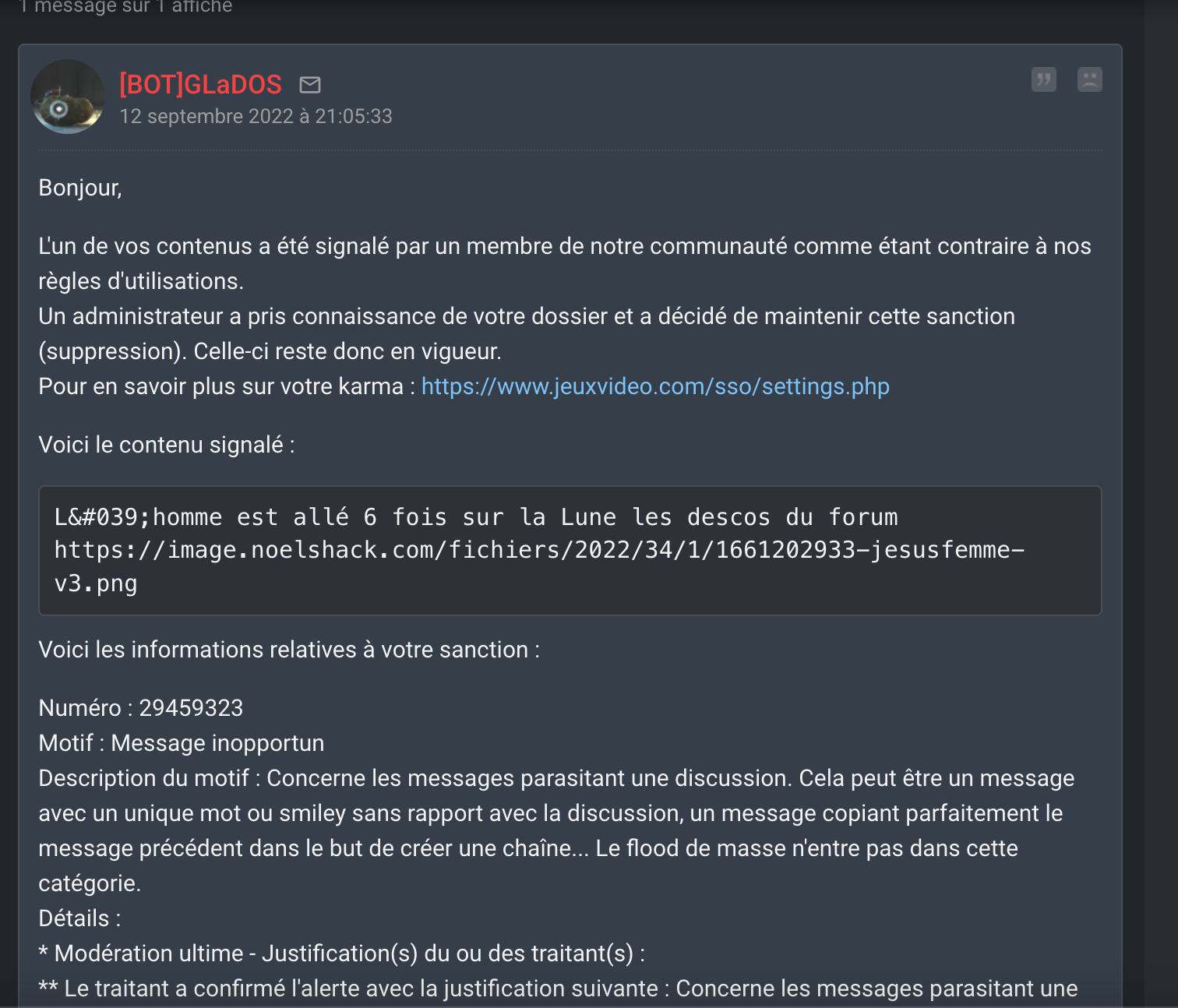Click the "Voici les informations relatives" sanction line
Viewport: 1178px width, 1008px height.
(289, 650)
